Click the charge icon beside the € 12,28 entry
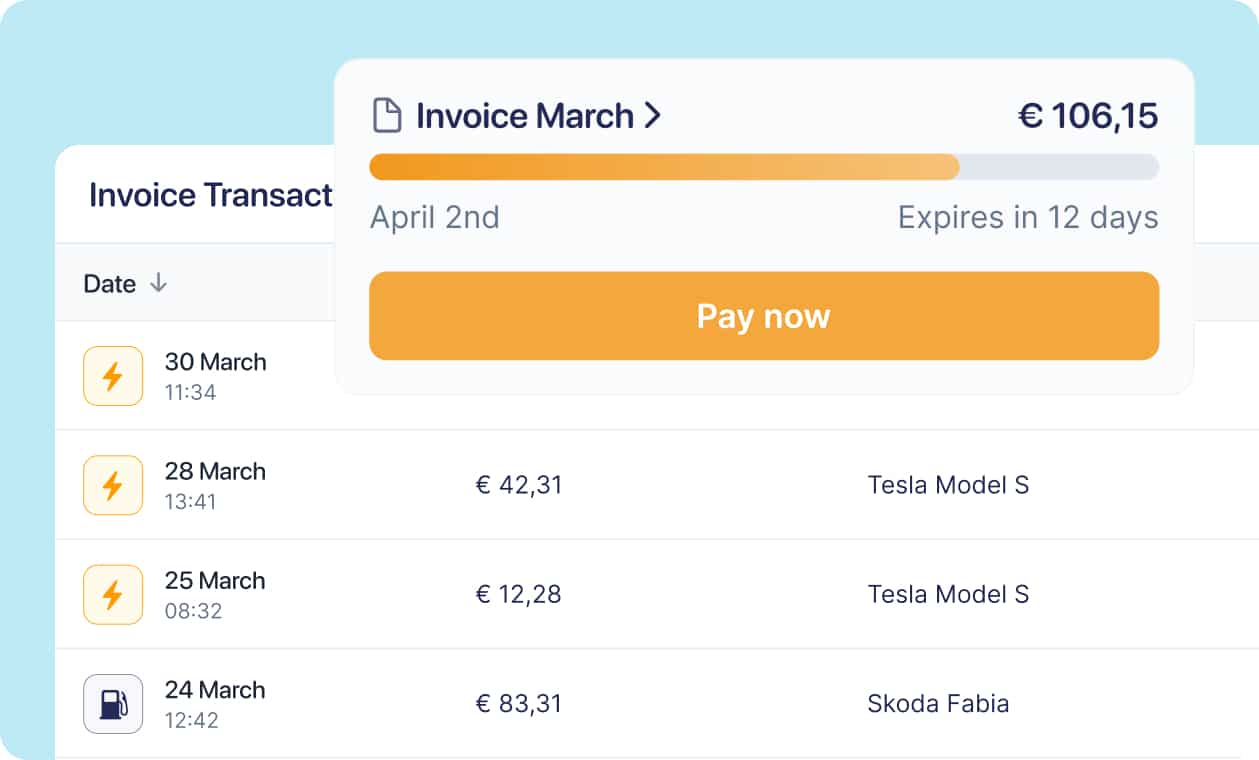This screenshot has width=1259, height=760. pos(112,594)
